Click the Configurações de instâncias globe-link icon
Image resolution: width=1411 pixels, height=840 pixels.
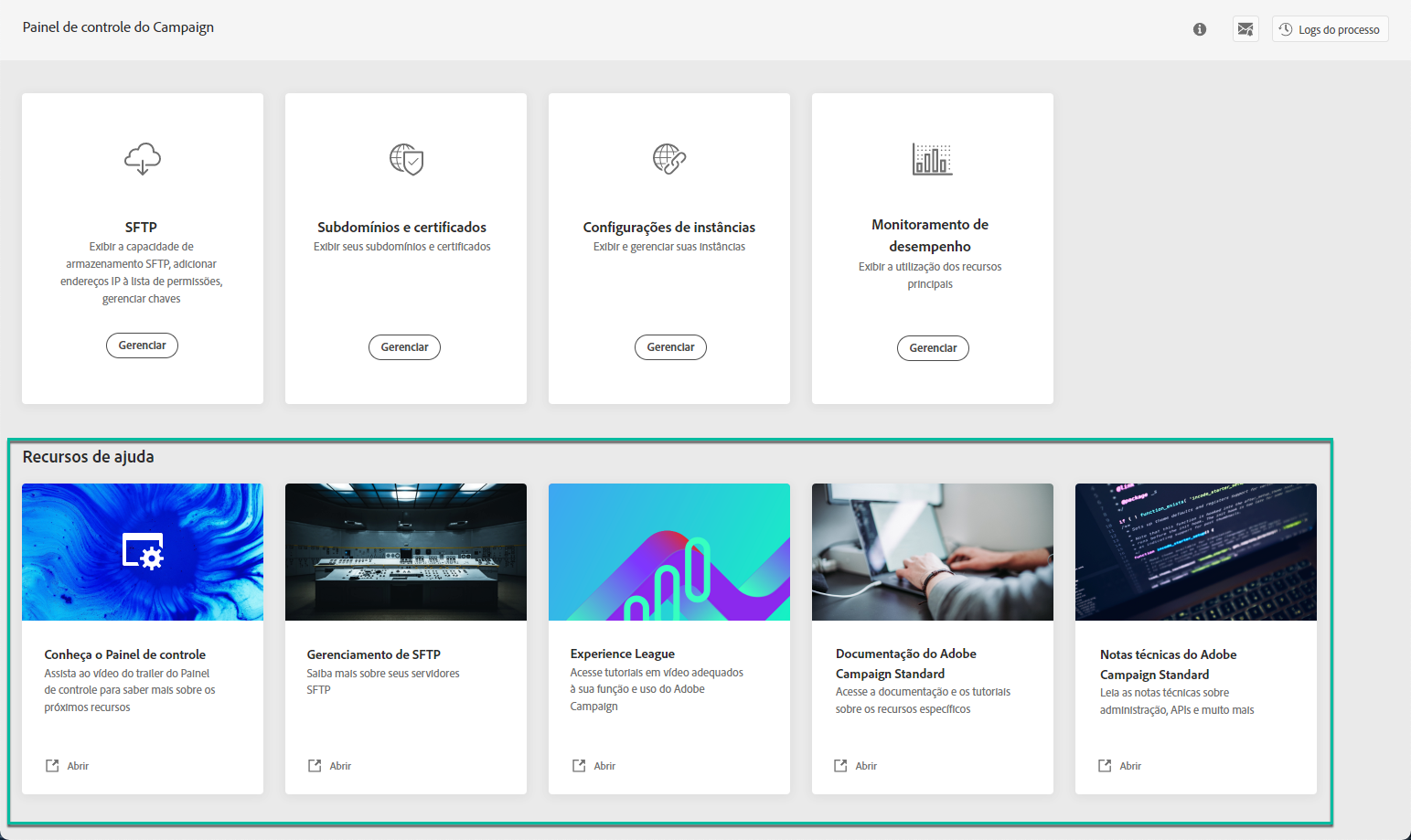(669, 159)
